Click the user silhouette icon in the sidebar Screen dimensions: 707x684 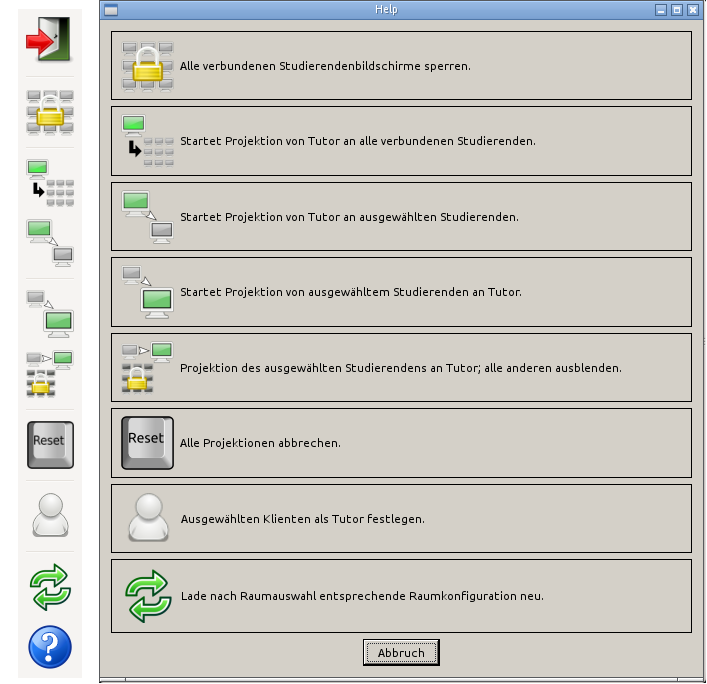point(50,516)
